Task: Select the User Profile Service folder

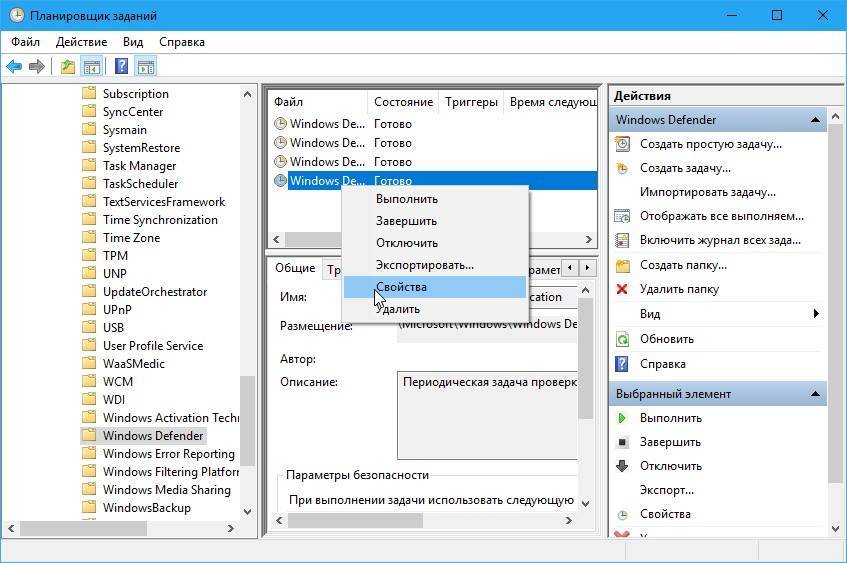Action: 153,346
